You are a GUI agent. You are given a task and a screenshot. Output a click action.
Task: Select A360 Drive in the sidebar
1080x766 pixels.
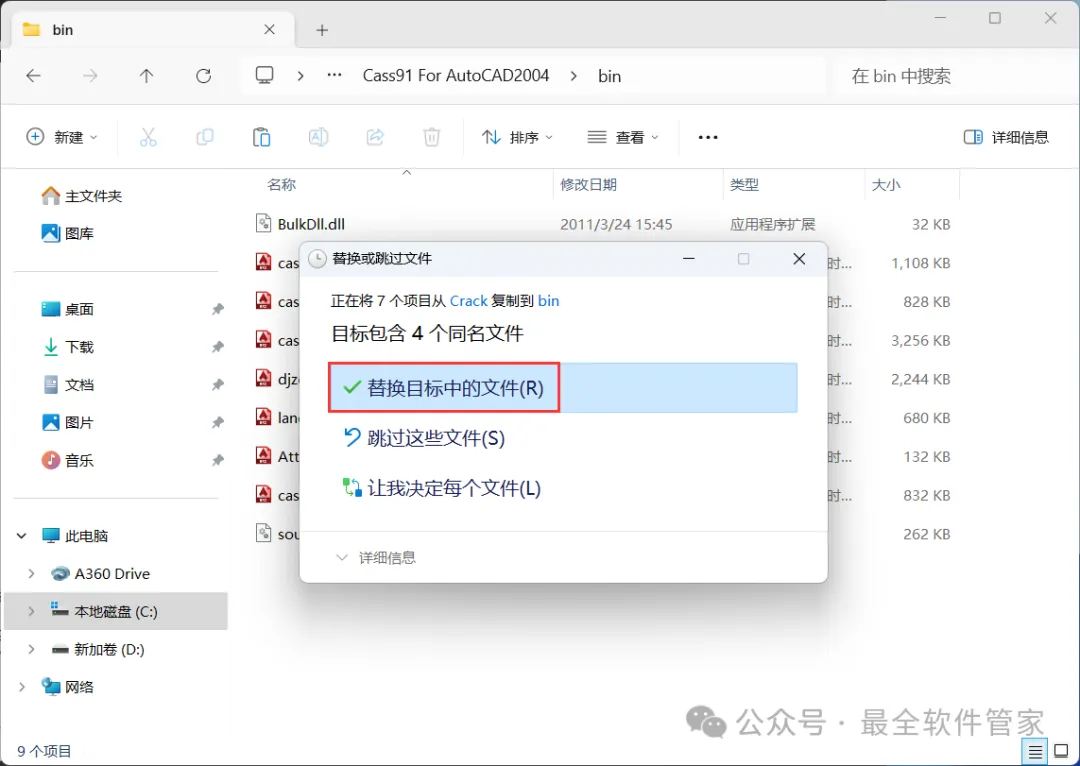101,573
